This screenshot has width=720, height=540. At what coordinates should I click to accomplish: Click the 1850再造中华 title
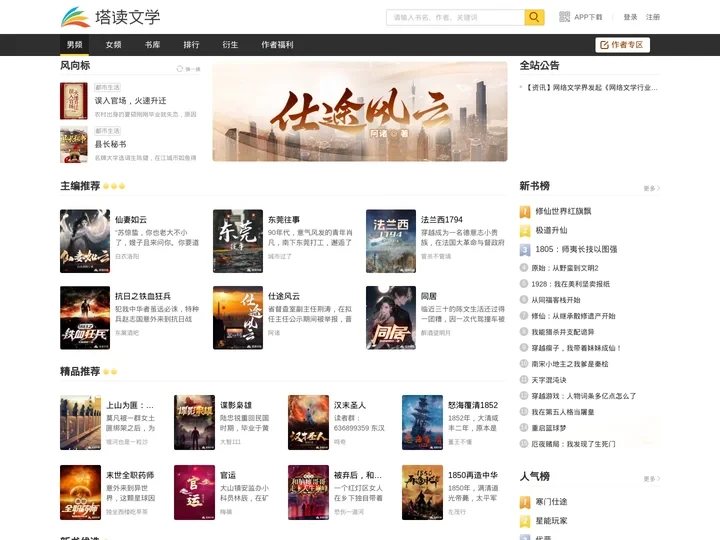tap(473, 475)
